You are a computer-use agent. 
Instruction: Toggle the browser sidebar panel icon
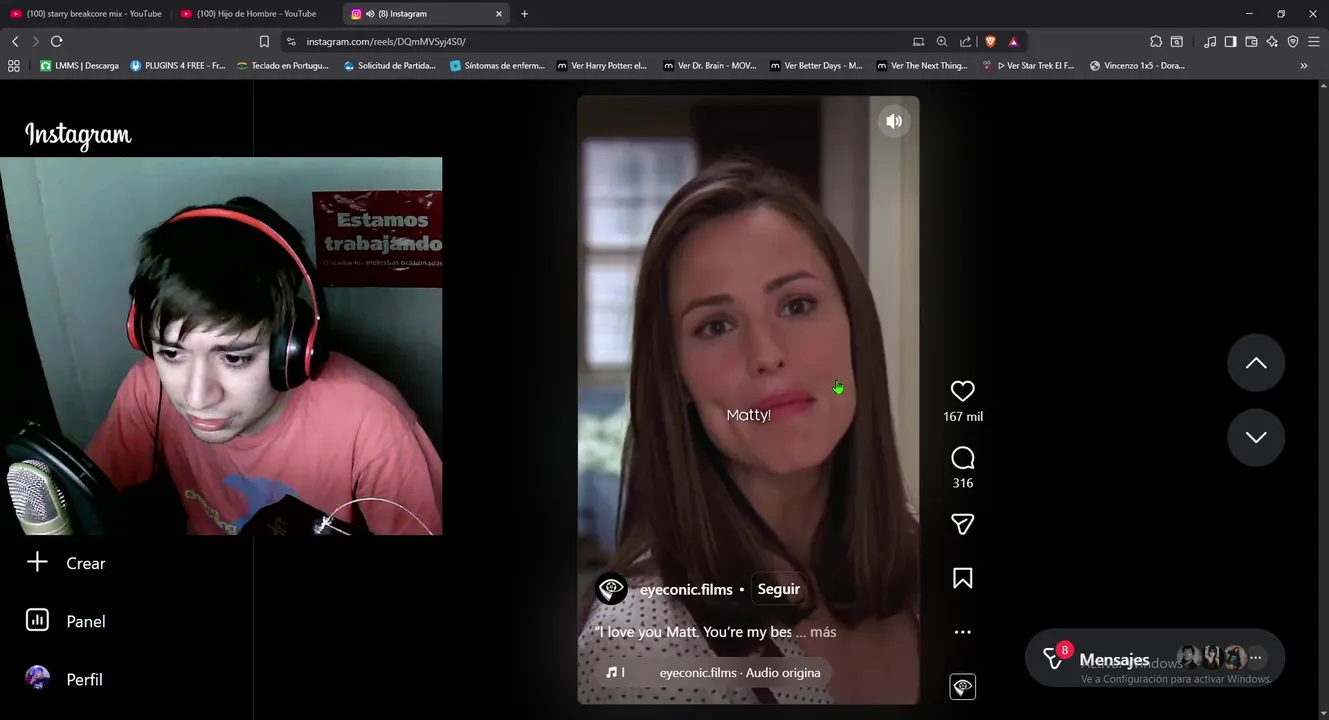click(x=1231, y=41)
